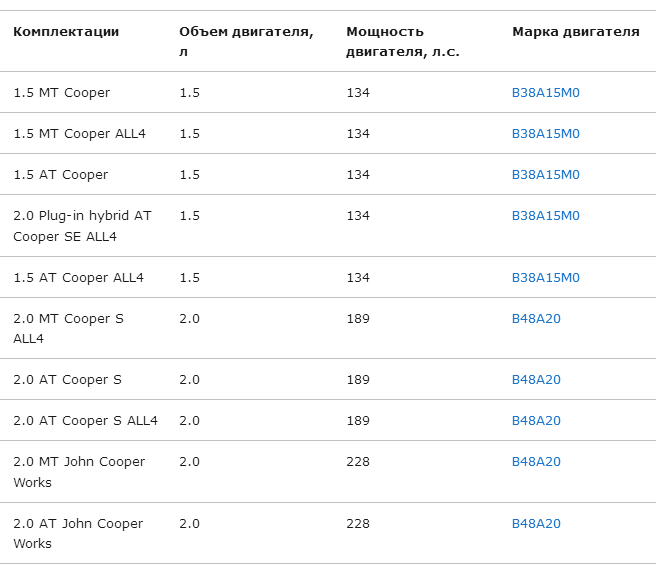Click B38A15M0 engine link in 1.5 MT Cooper ALL4 row
The height and width of the screenshot is (570, 656).
(545, 134)
